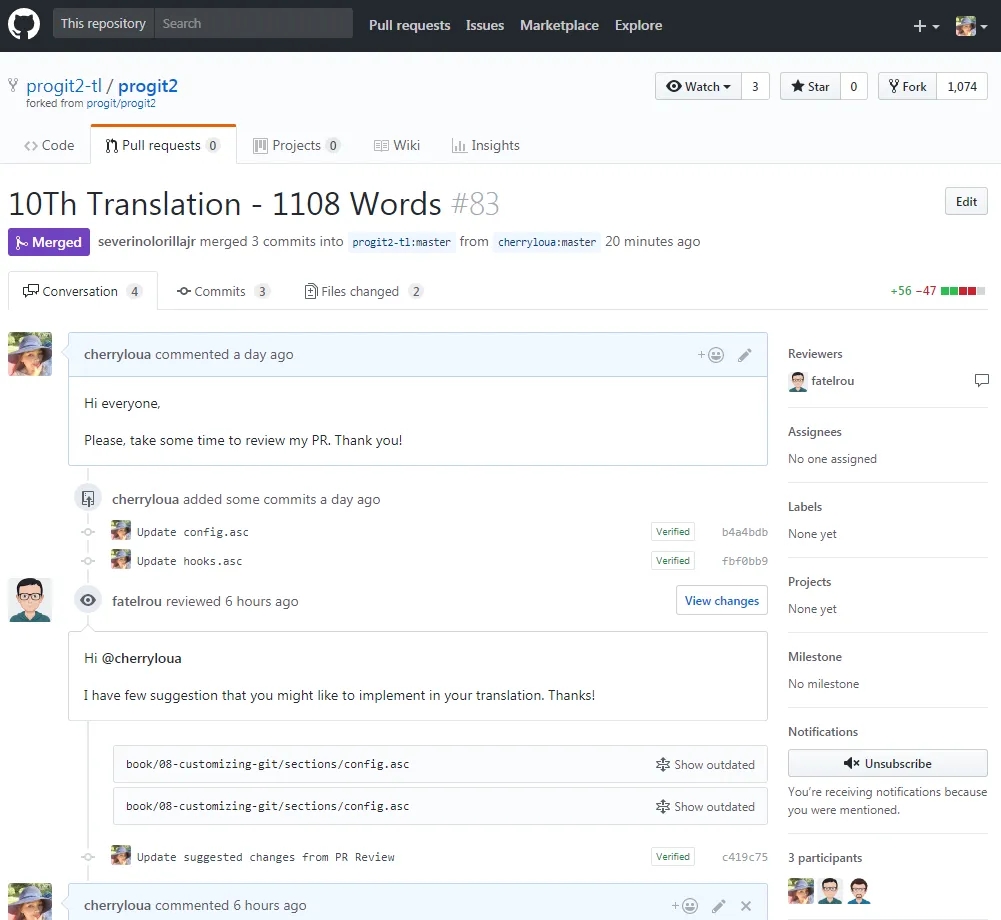
Task: Open Marketplace in top navigation
Action: pyautogui.click(x=559, y=26)
